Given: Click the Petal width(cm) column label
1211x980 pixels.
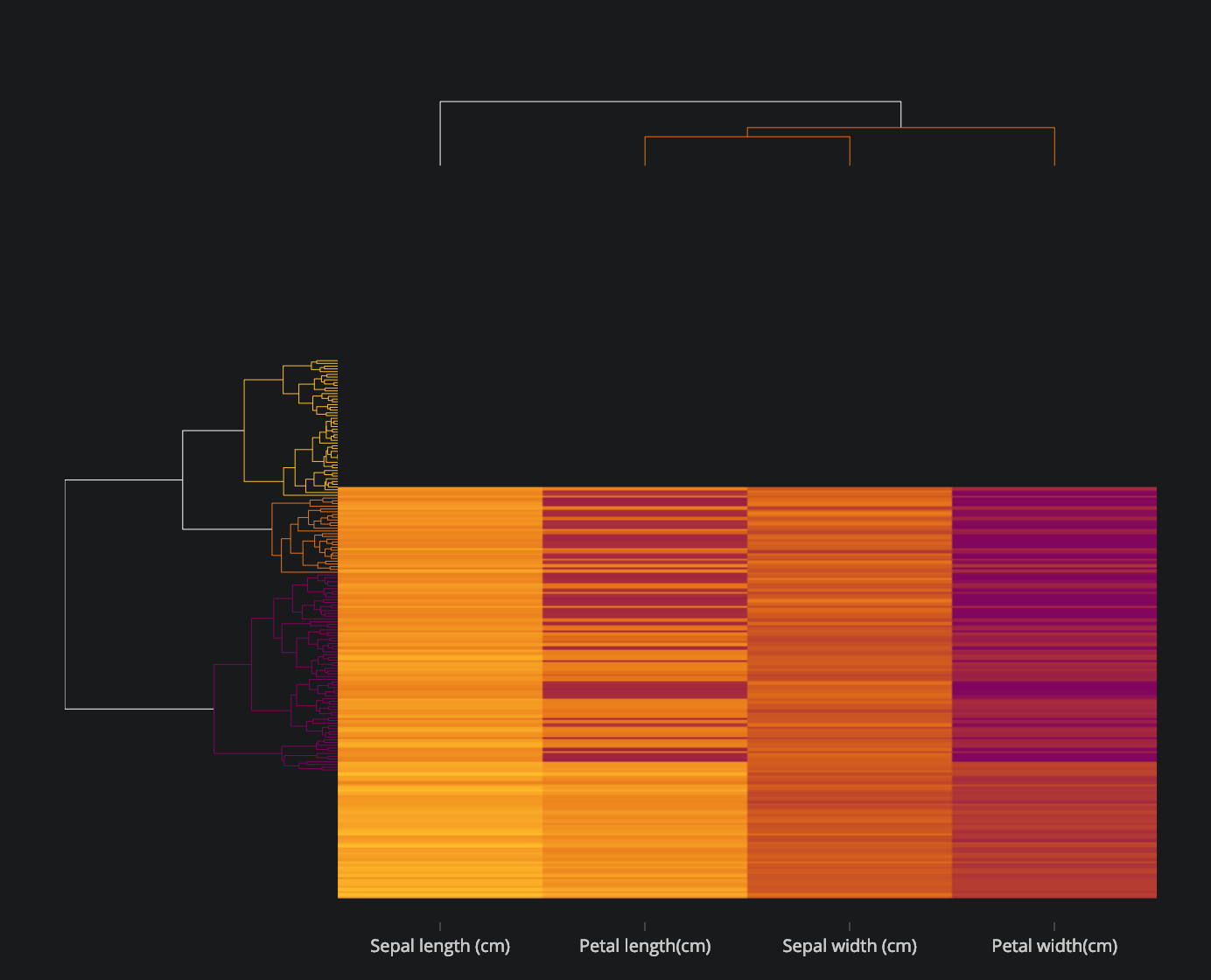Looking at the screenshot, I should click(x=1054, y=946).
